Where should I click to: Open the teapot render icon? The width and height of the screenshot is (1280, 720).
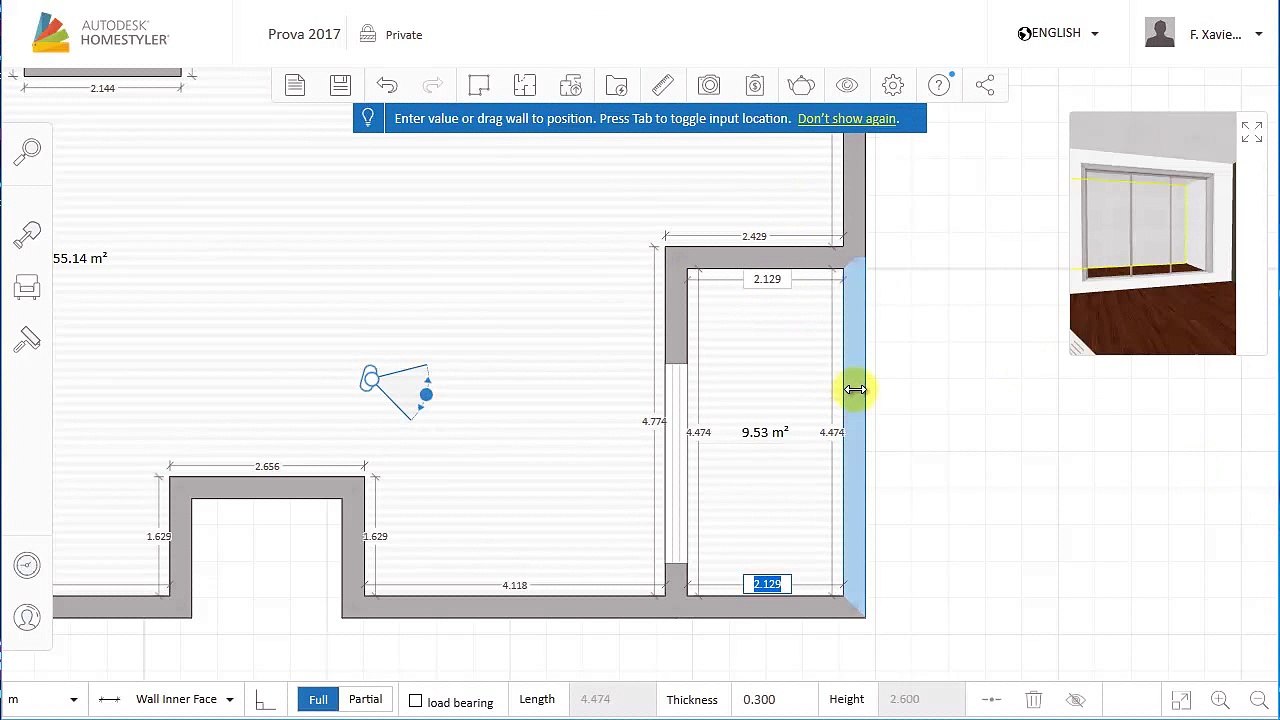tap(800, 85)
